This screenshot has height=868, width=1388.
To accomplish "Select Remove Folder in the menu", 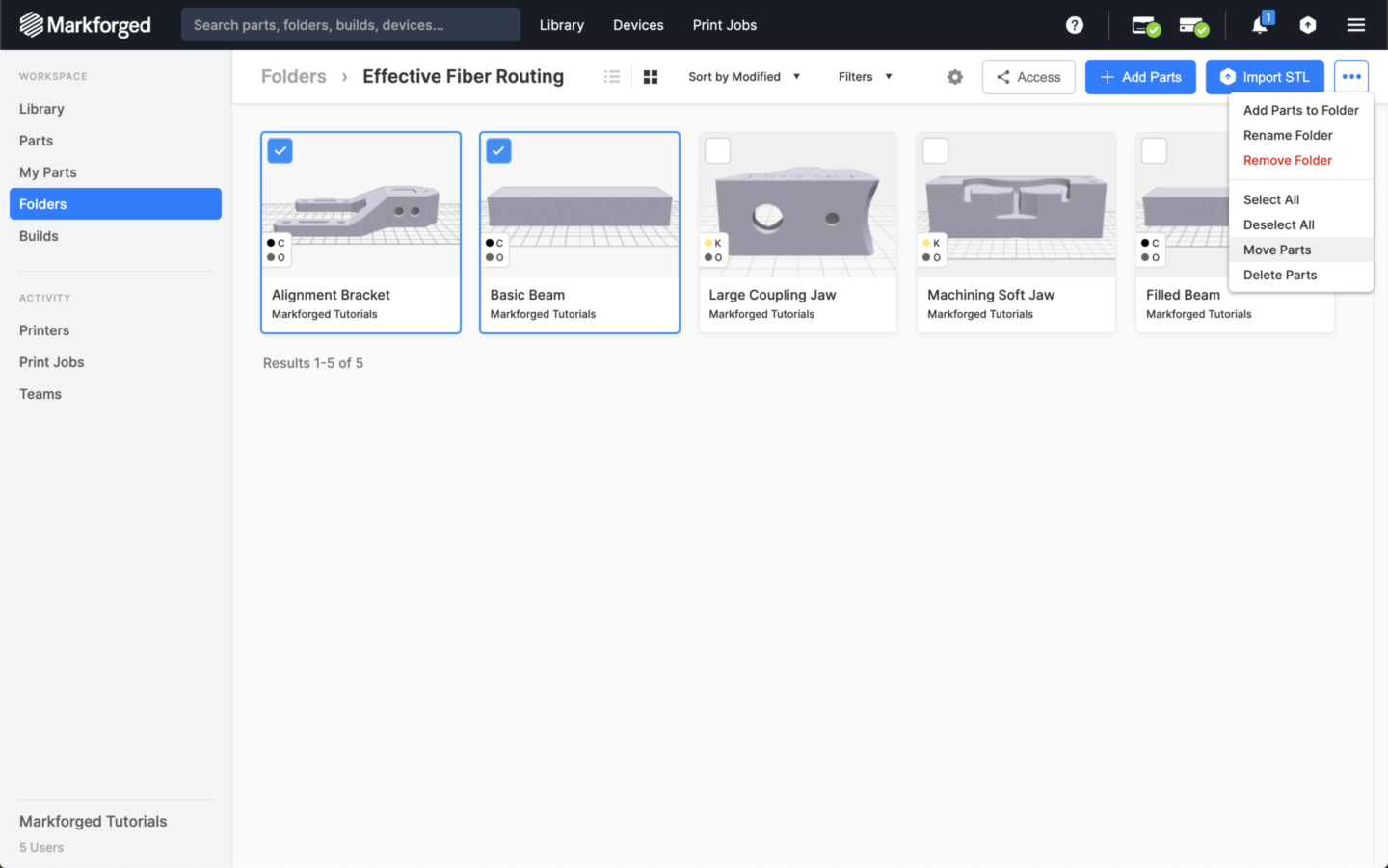I will (x=1287, y=160).
